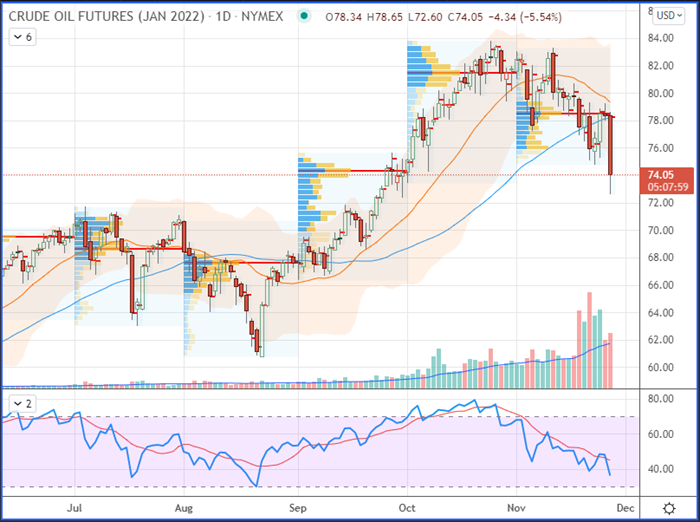
Task: Click the CRUDE OIL FUTURES (JAN 2022) symbol title
Action: pos(107,17)
